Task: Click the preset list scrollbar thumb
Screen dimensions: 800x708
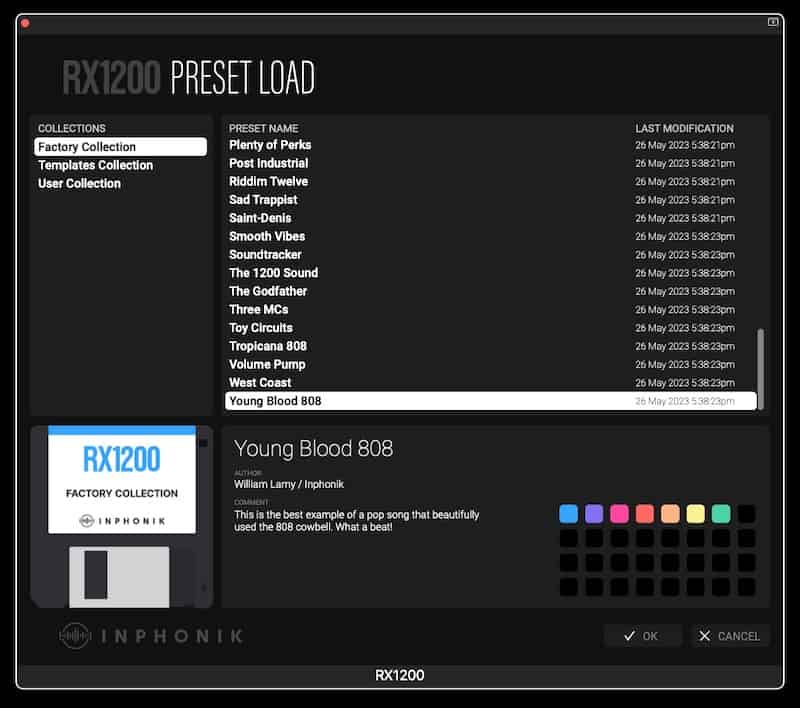Action: [x=761, y=369]
